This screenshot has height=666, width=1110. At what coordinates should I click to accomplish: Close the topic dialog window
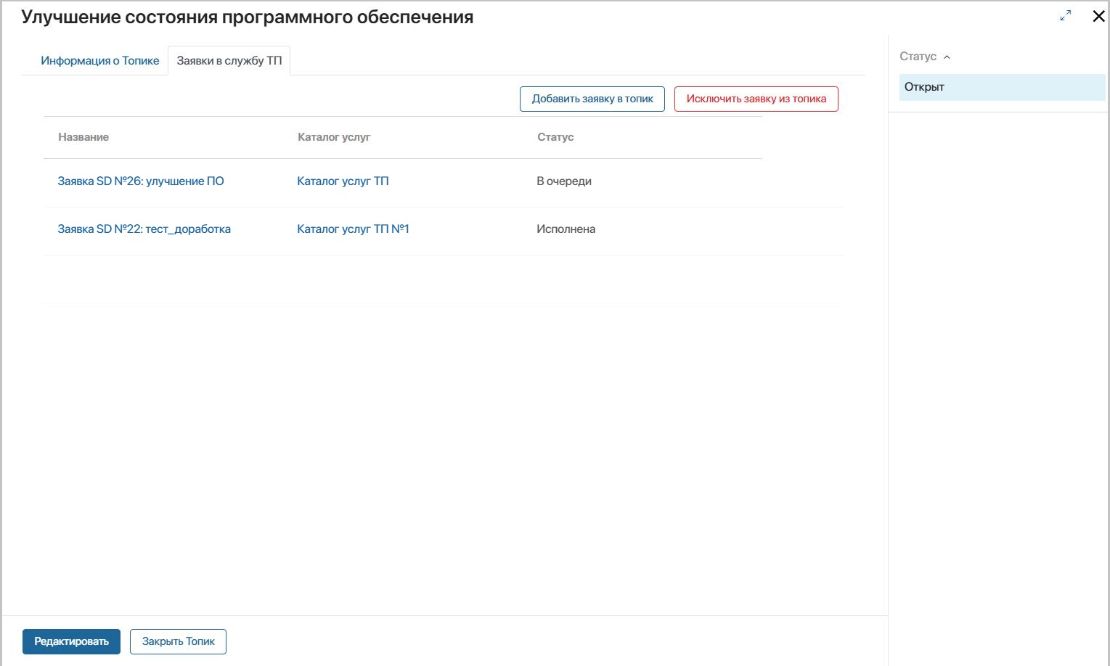point(1099,16)
